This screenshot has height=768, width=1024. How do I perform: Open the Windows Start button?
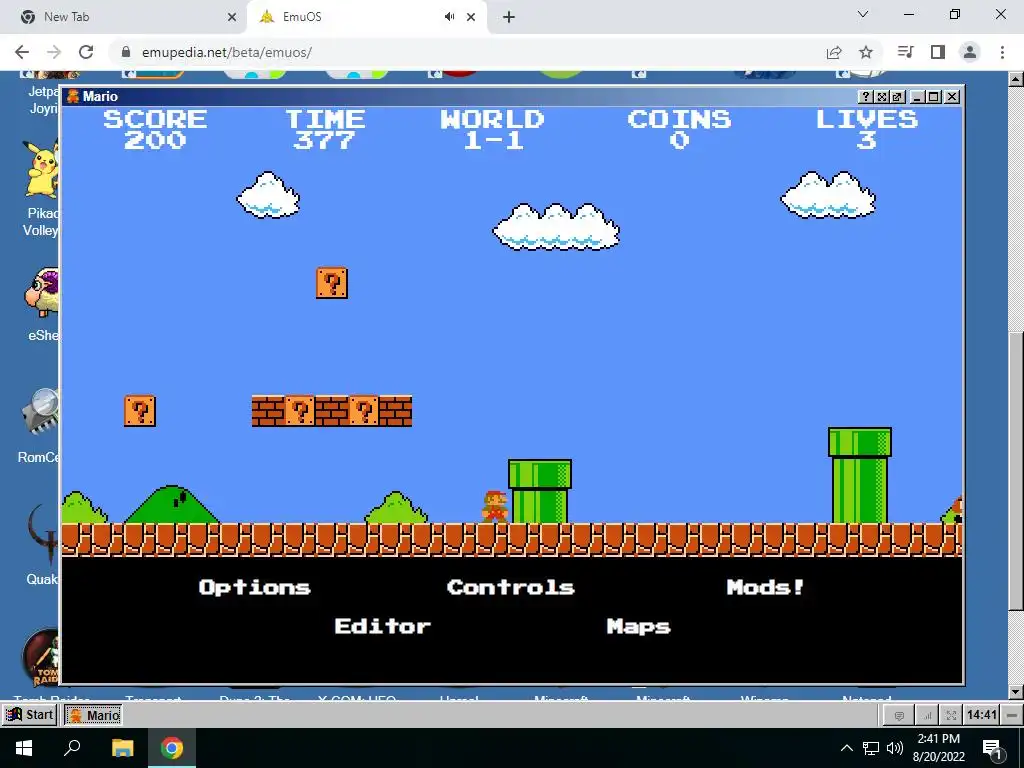pyautogui.click(x=24, y=748)
